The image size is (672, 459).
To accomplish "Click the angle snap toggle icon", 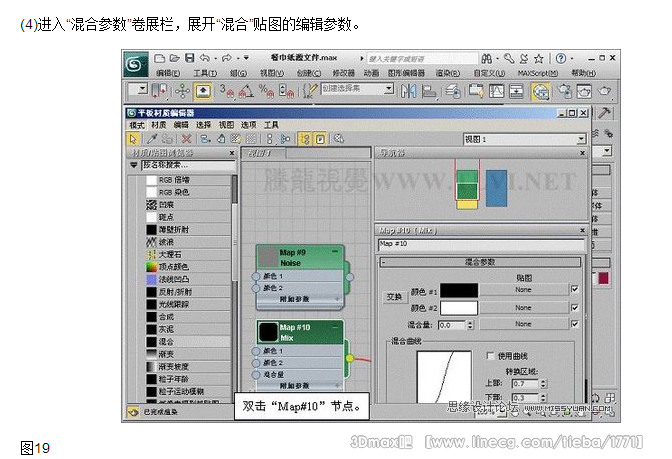I will click(x=246, y=91).
